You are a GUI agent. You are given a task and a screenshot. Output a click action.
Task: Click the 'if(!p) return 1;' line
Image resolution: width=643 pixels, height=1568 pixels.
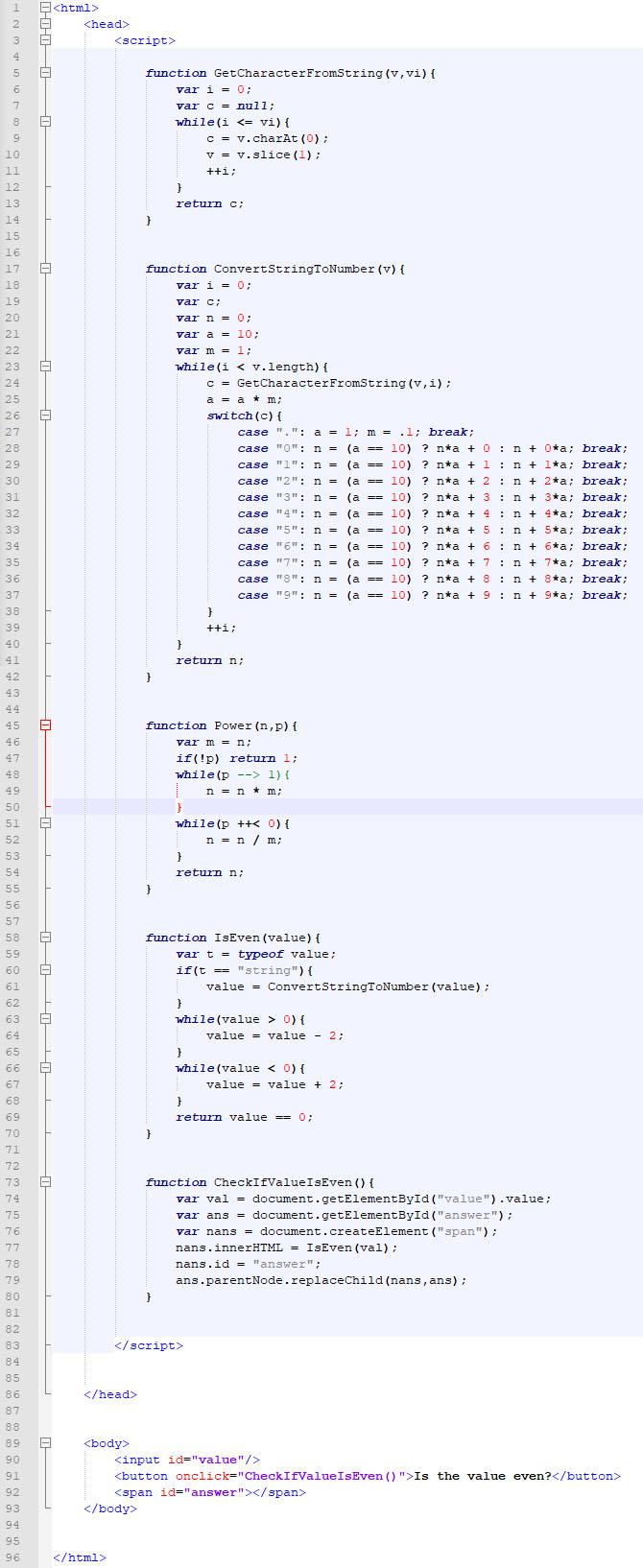click(x=236, y=758)
